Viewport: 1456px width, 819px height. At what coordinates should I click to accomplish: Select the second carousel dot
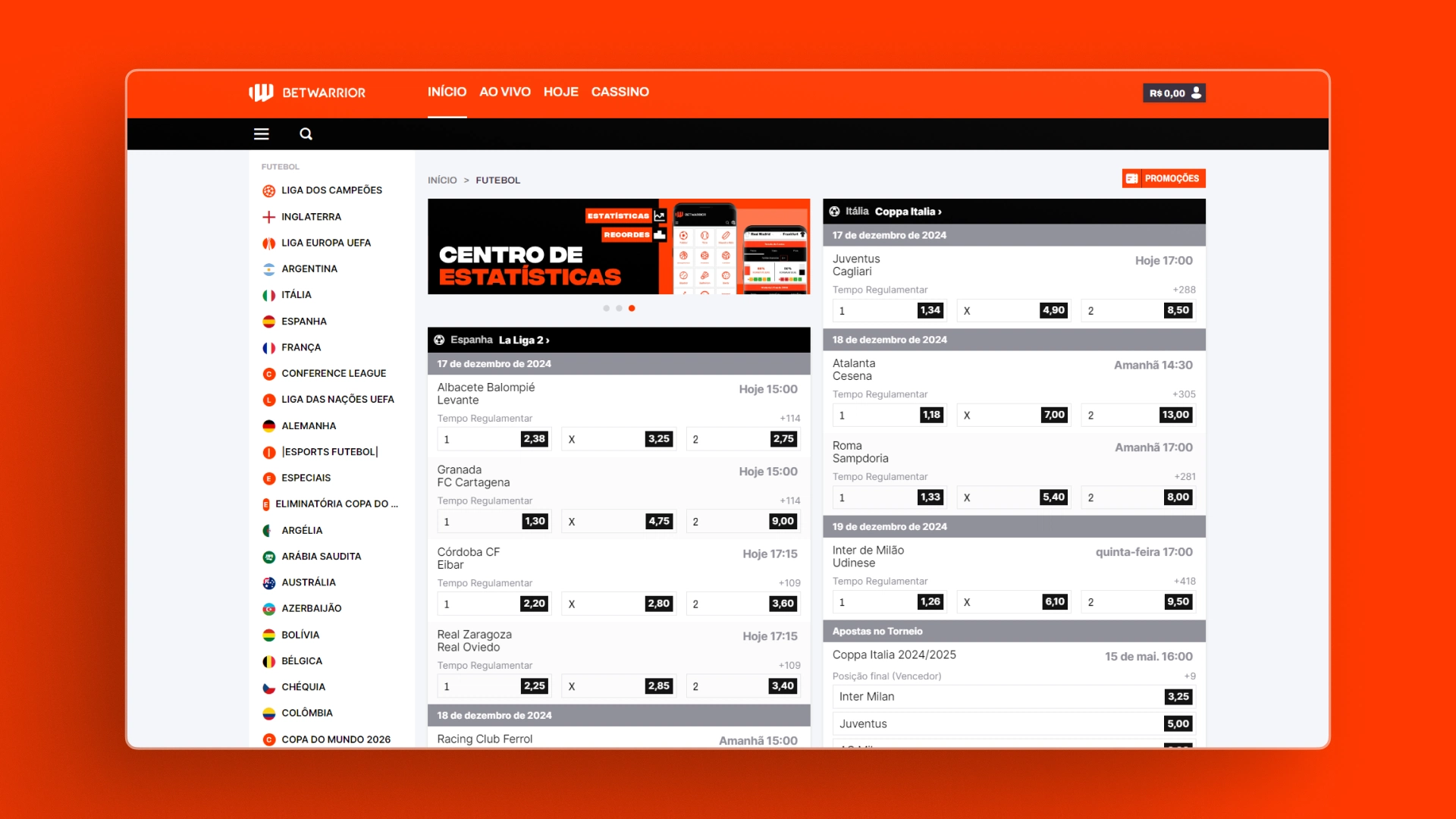619,309
